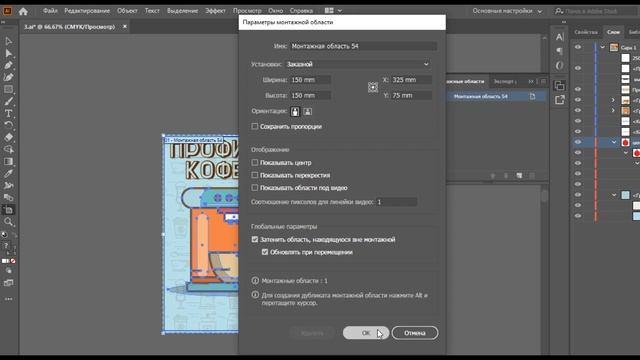Select the Eyedropper tool
Viewport: 640px width, 360px height.
(x=9, y=173)
